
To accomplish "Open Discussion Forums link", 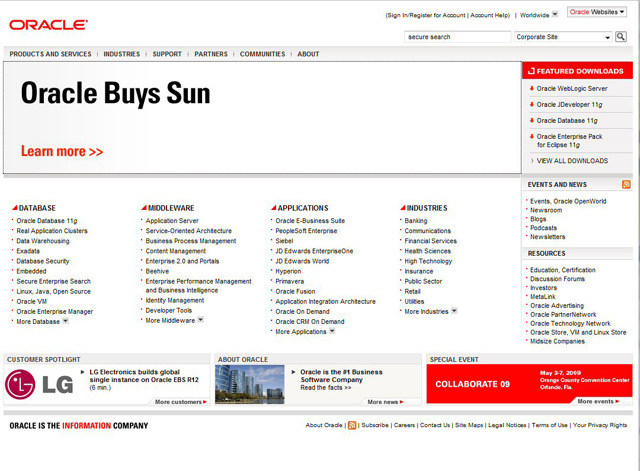I will (557, 279).
